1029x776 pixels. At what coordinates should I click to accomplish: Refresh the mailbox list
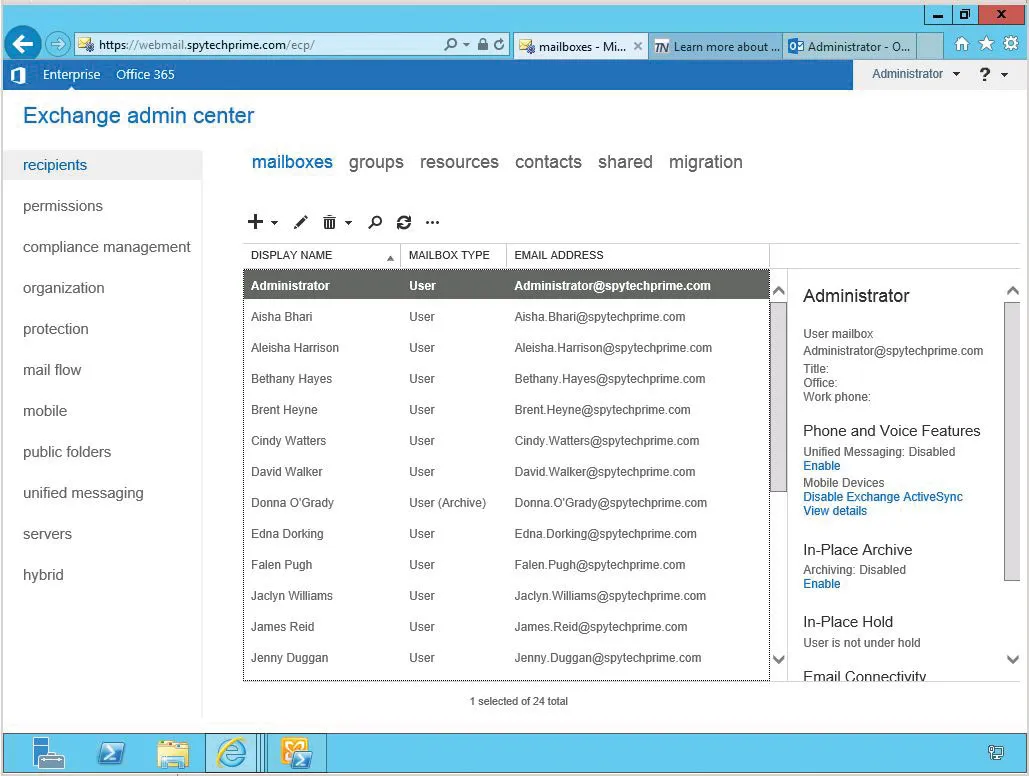point(404,223)
